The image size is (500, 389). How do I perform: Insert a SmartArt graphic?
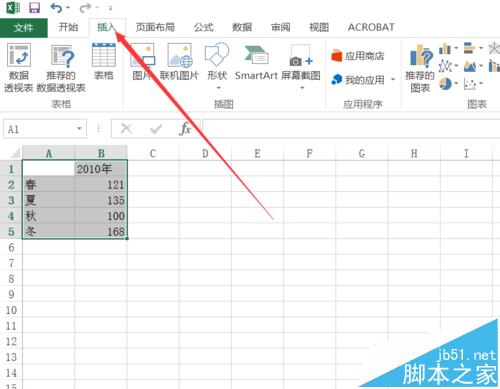click(256, 62)
